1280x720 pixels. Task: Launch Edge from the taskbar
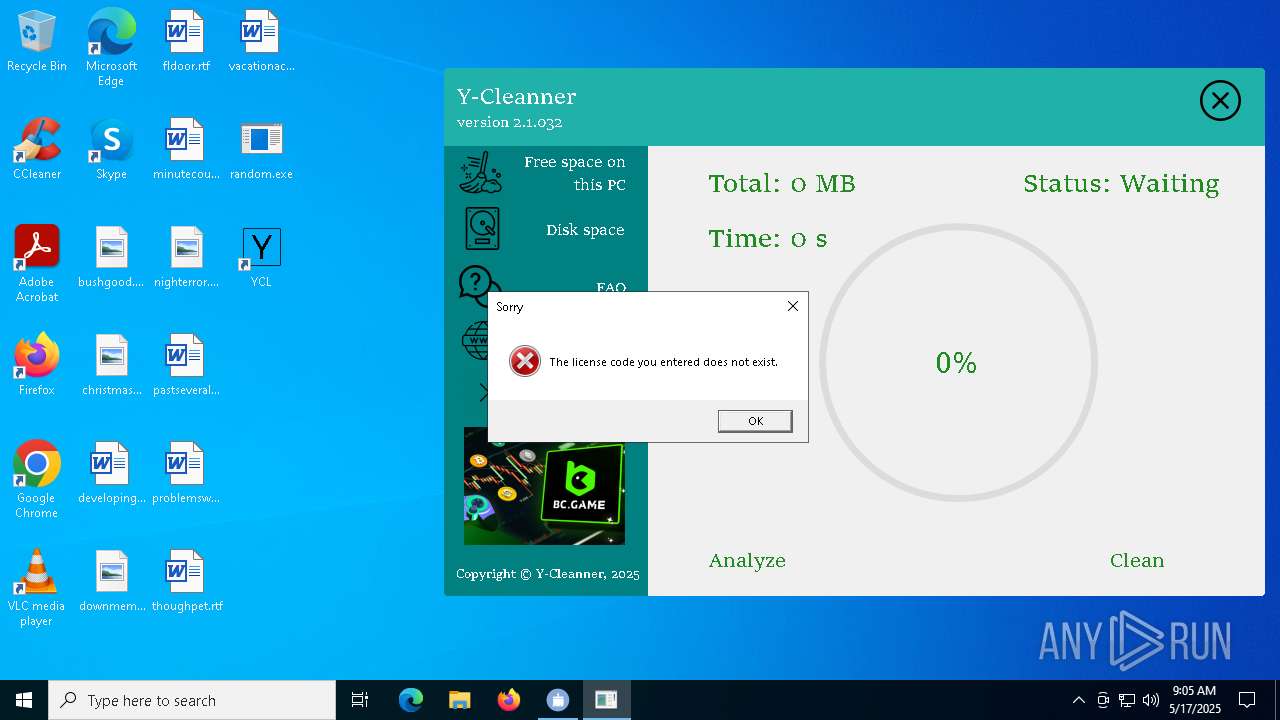click(x=411, y=700)
